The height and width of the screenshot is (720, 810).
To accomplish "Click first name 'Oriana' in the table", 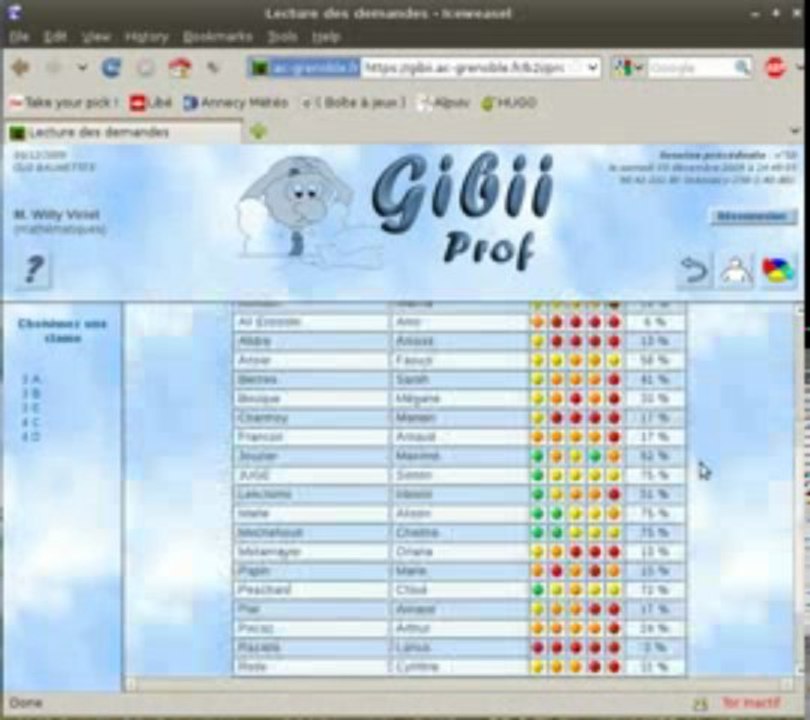I will point(414,552).
